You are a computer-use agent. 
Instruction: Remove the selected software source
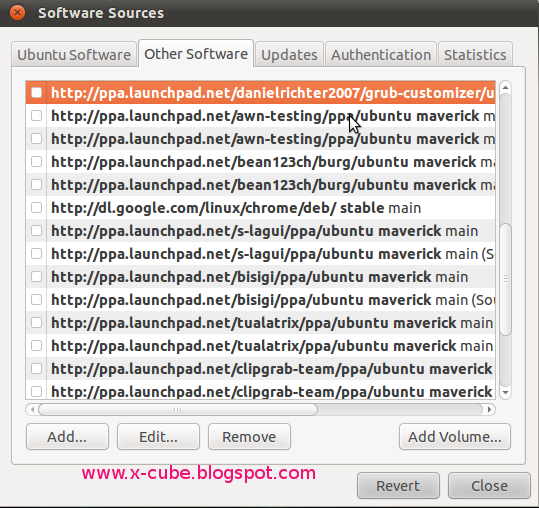tap(249, 437)
